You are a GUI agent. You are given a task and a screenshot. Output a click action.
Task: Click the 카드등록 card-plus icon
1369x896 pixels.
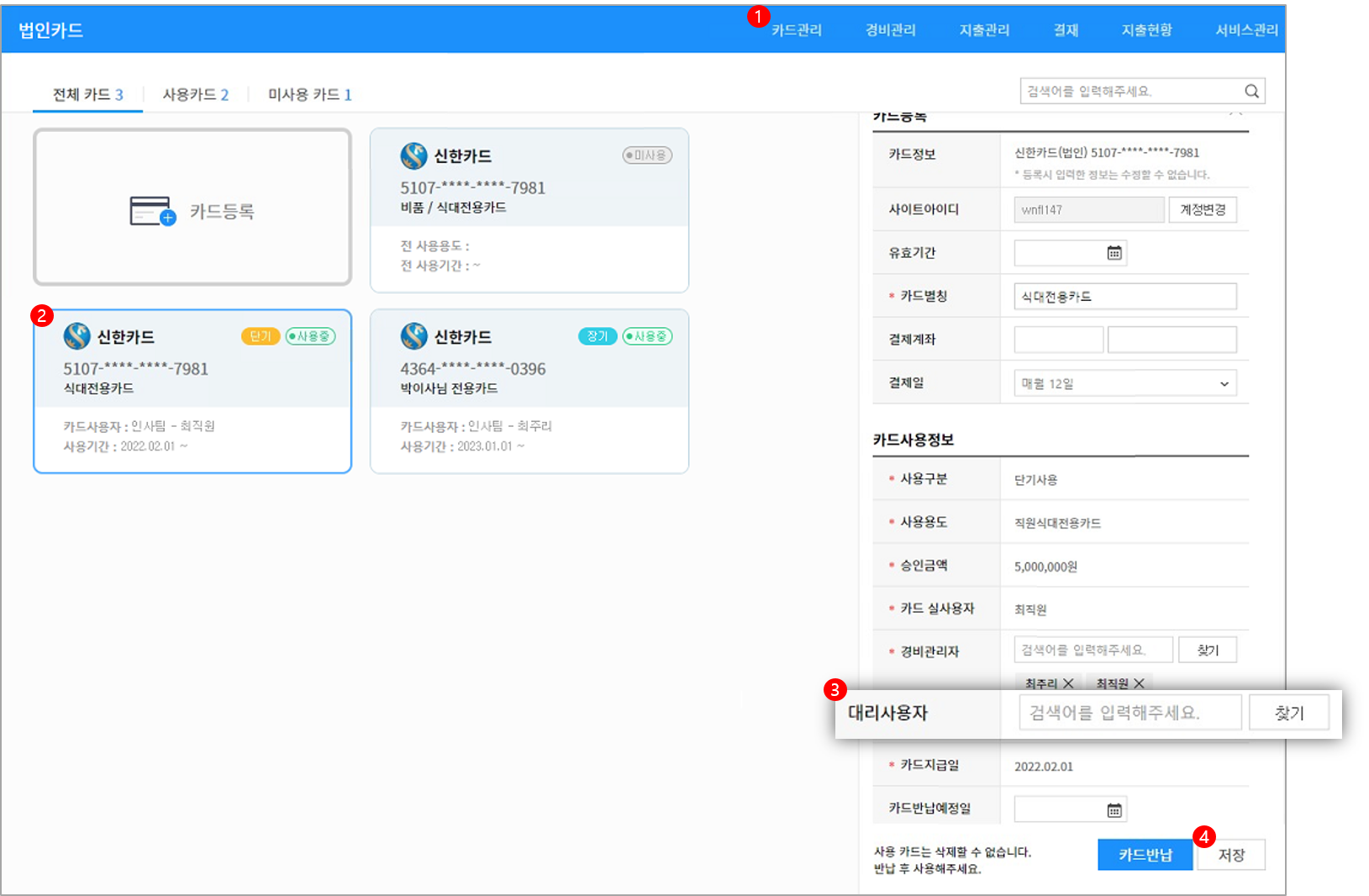[x=153, y=211]
